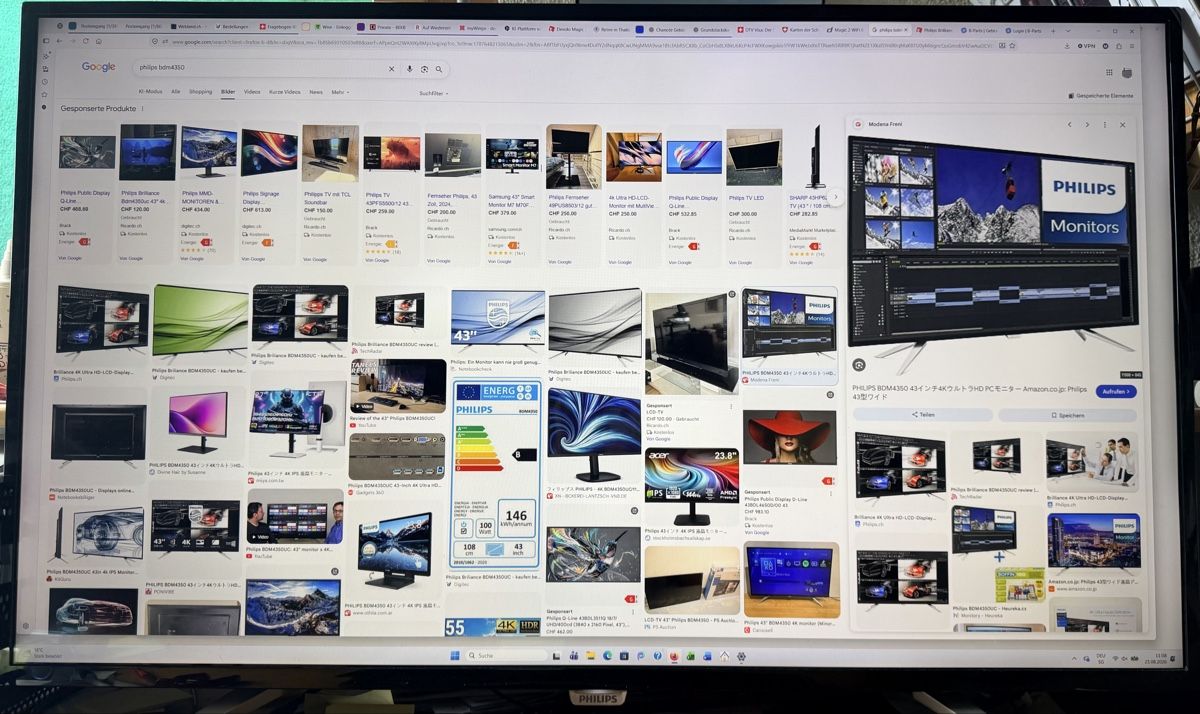Screen dimensions: 1200x714
Task: Close the image preview panel
Action: point(1122,125)
